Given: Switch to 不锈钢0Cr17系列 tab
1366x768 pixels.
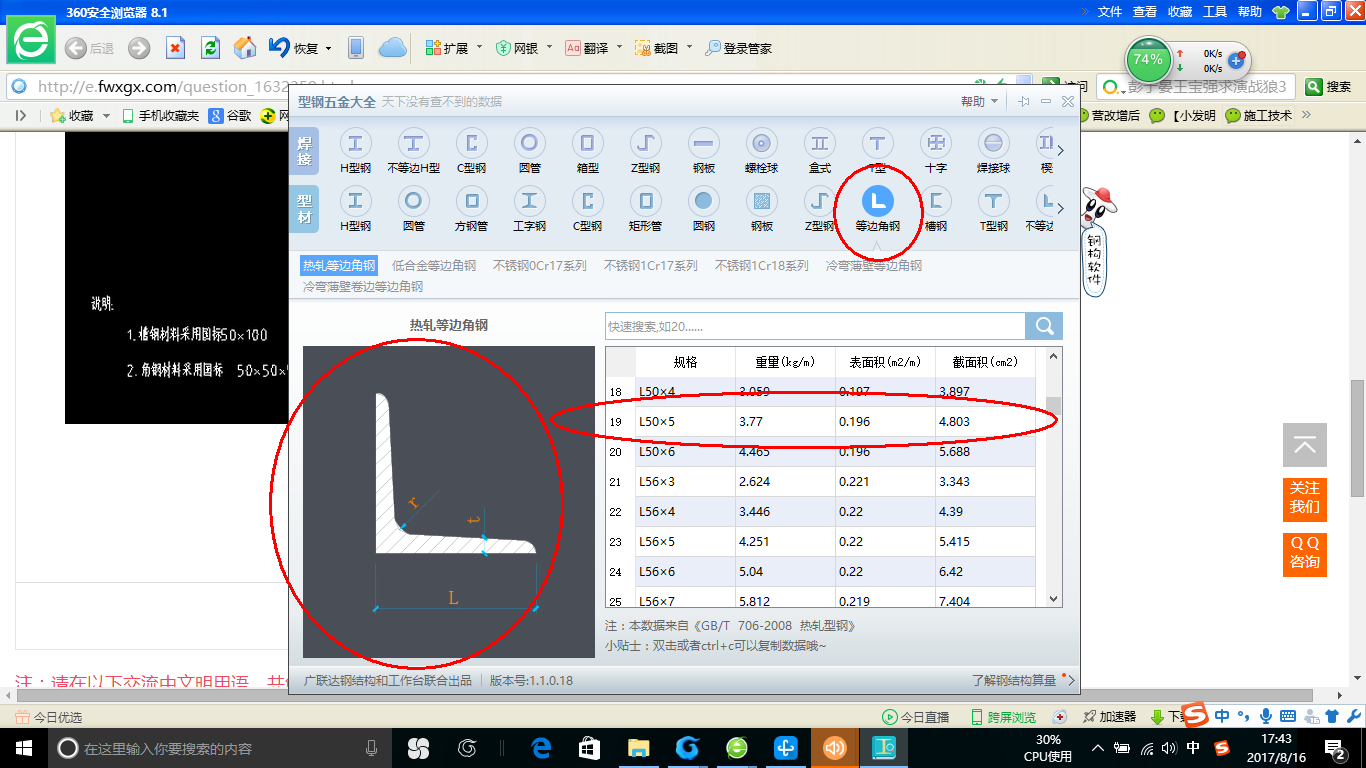Looking at the screenshot, I should tap(540, 265).
